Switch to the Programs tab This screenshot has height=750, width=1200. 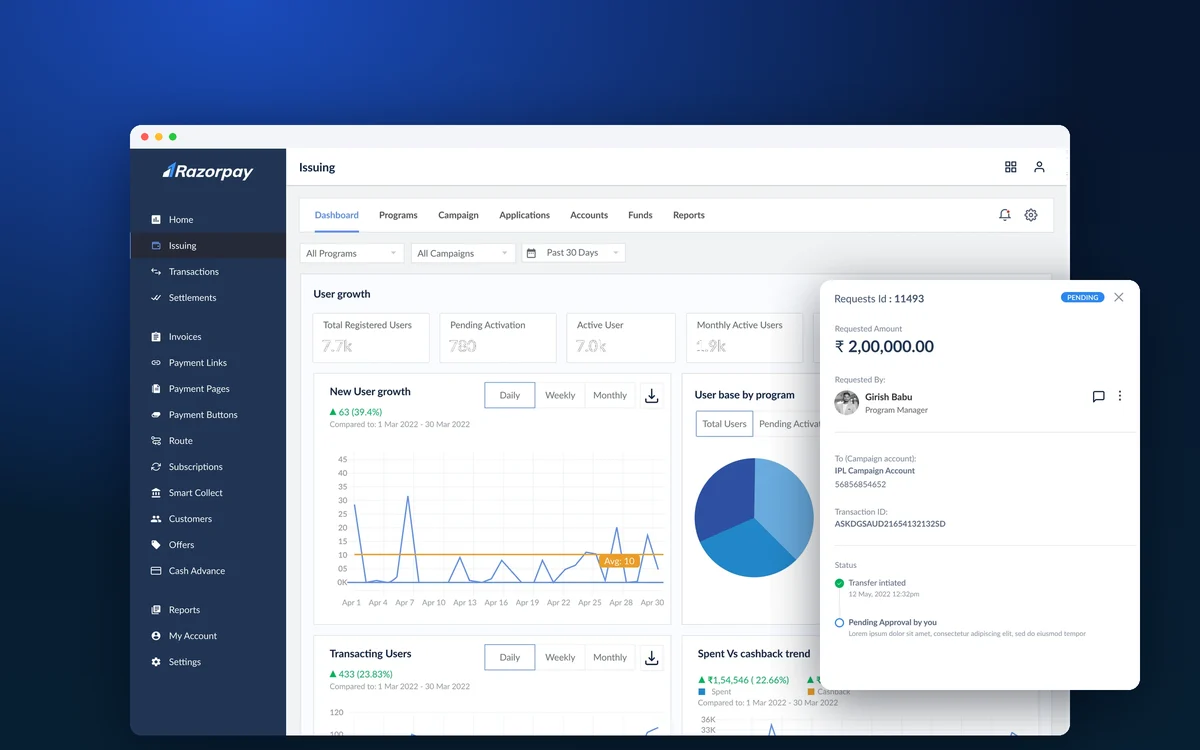(398, 215)
